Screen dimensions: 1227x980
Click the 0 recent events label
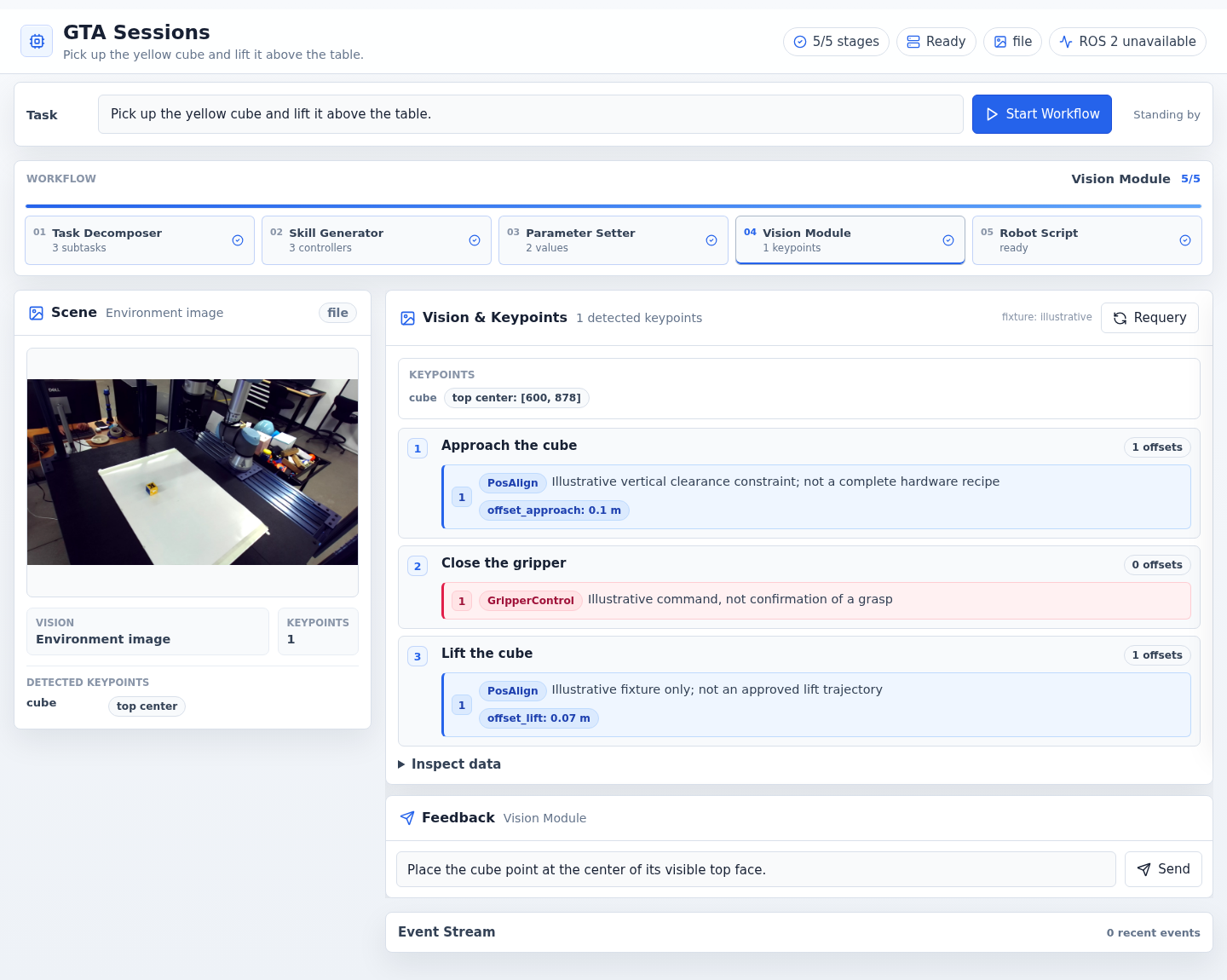1153,933
